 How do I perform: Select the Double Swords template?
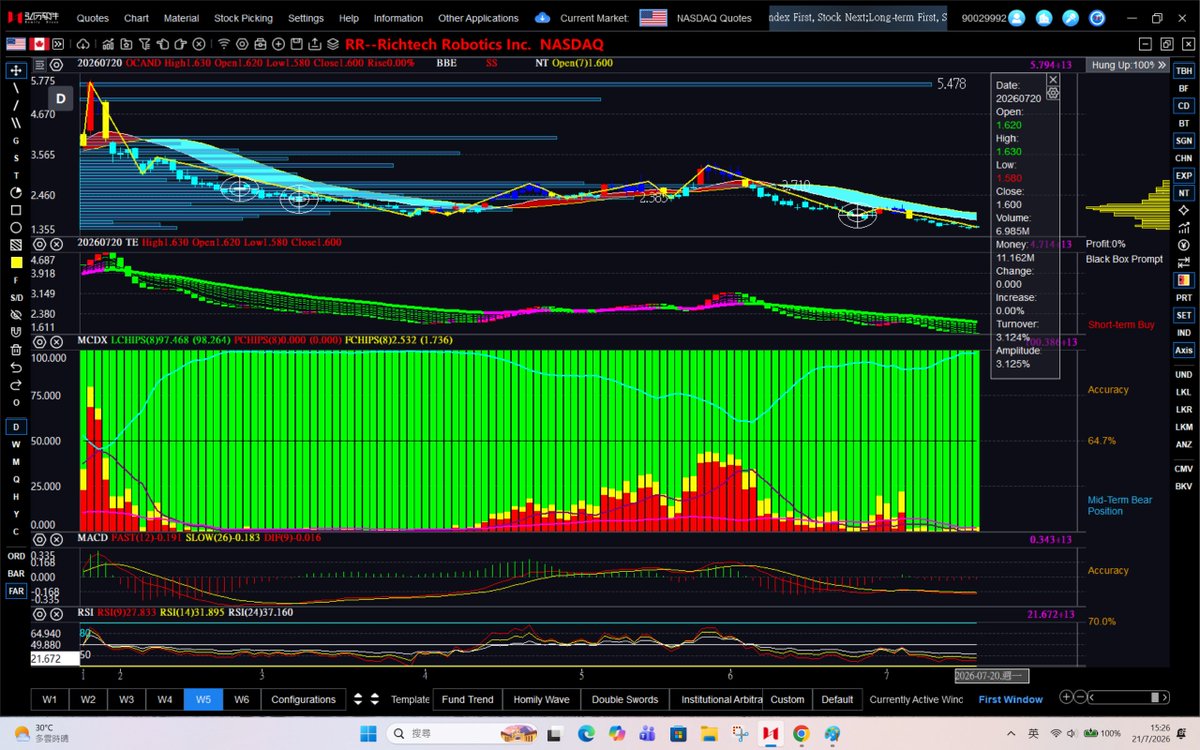click(624, 699)
